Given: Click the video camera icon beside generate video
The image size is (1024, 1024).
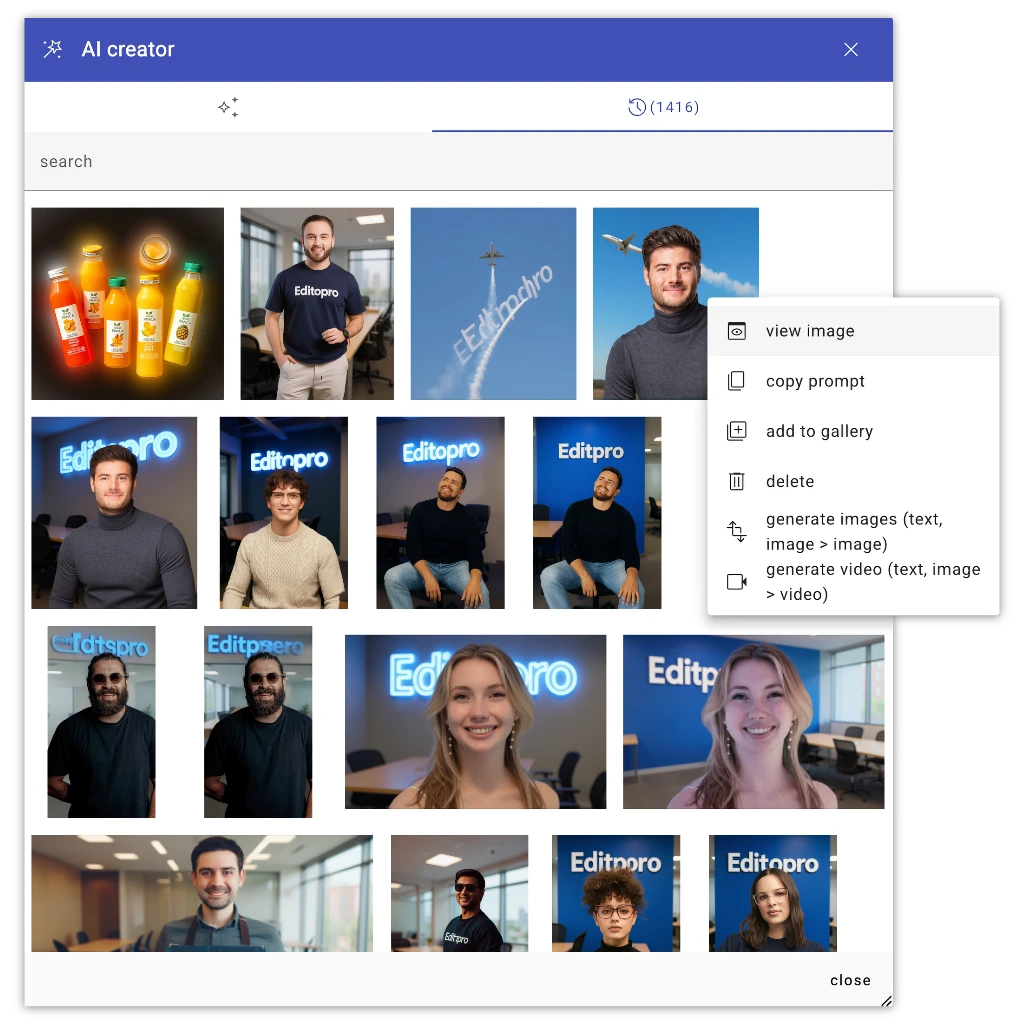Looking at the screenshot, I should point(737,582).
